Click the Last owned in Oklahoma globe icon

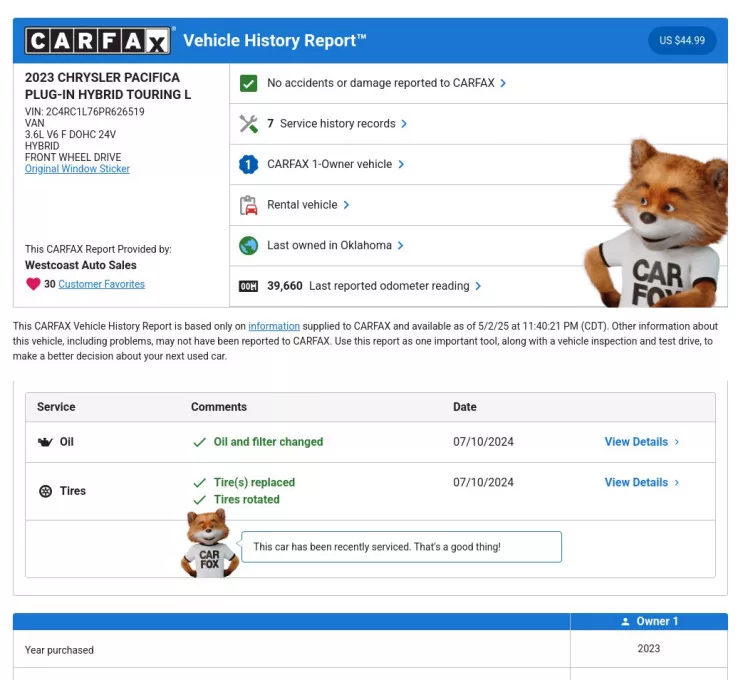[x=249, y=245]
